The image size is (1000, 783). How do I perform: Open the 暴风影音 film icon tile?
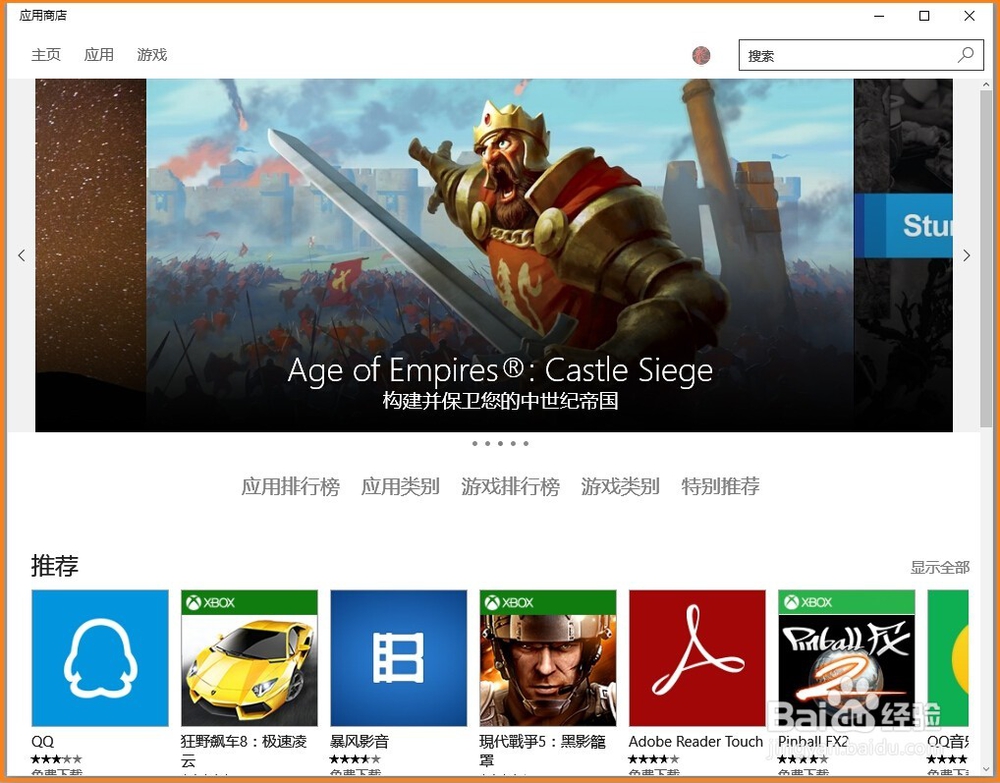tap(399, 658)
